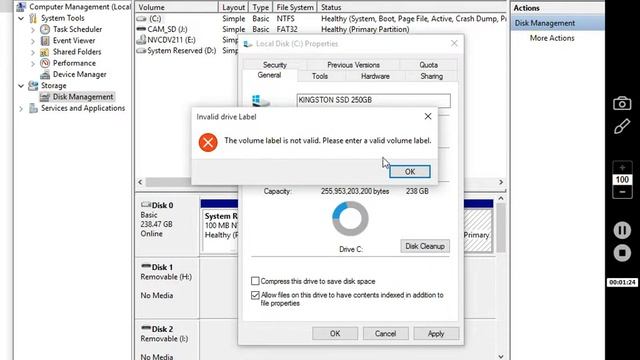Switch to the Hardware tab
This screenshot has height=360, width=640.
click(375, 76)
